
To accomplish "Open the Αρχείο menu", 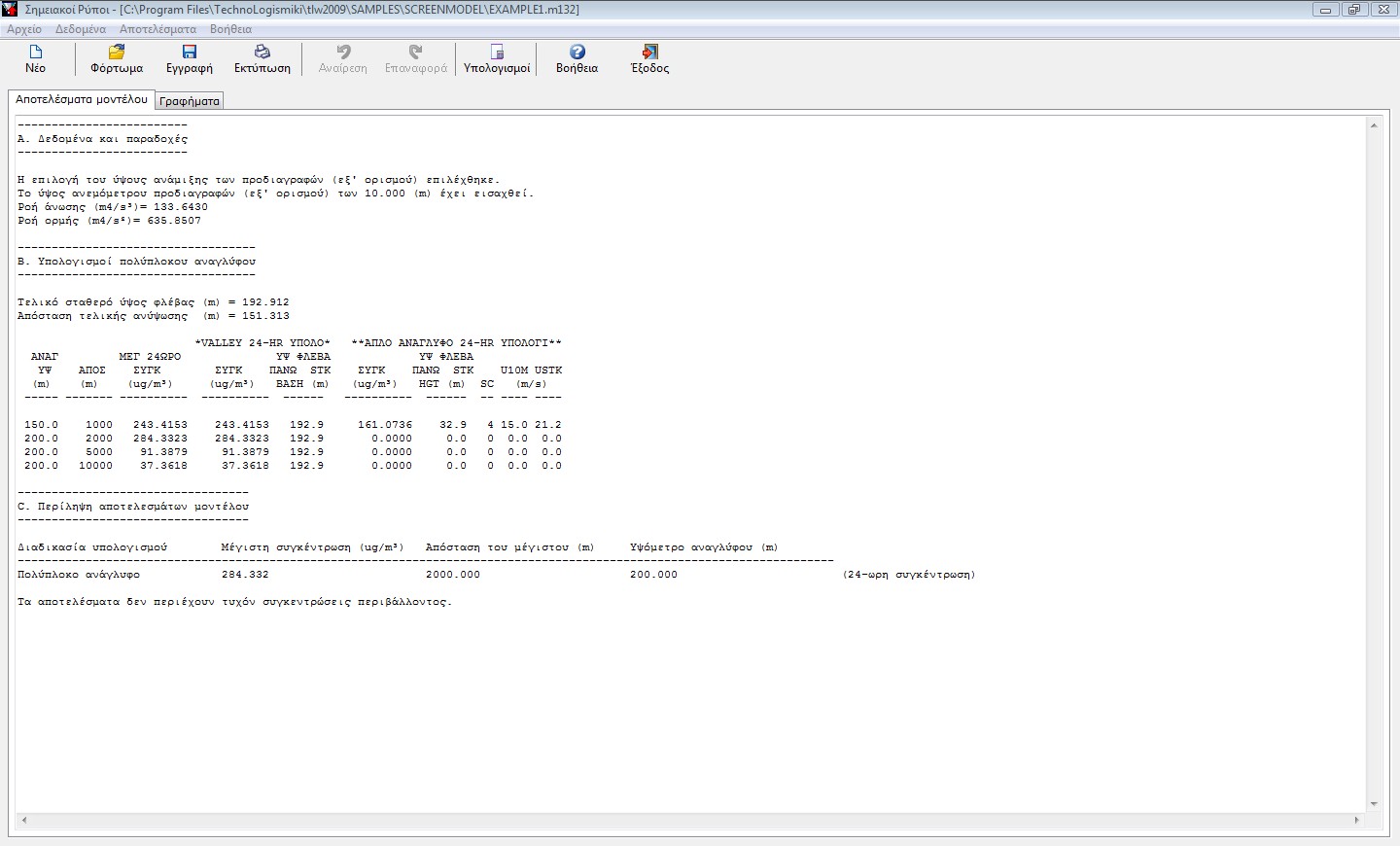I will click(x=24, y=29).
